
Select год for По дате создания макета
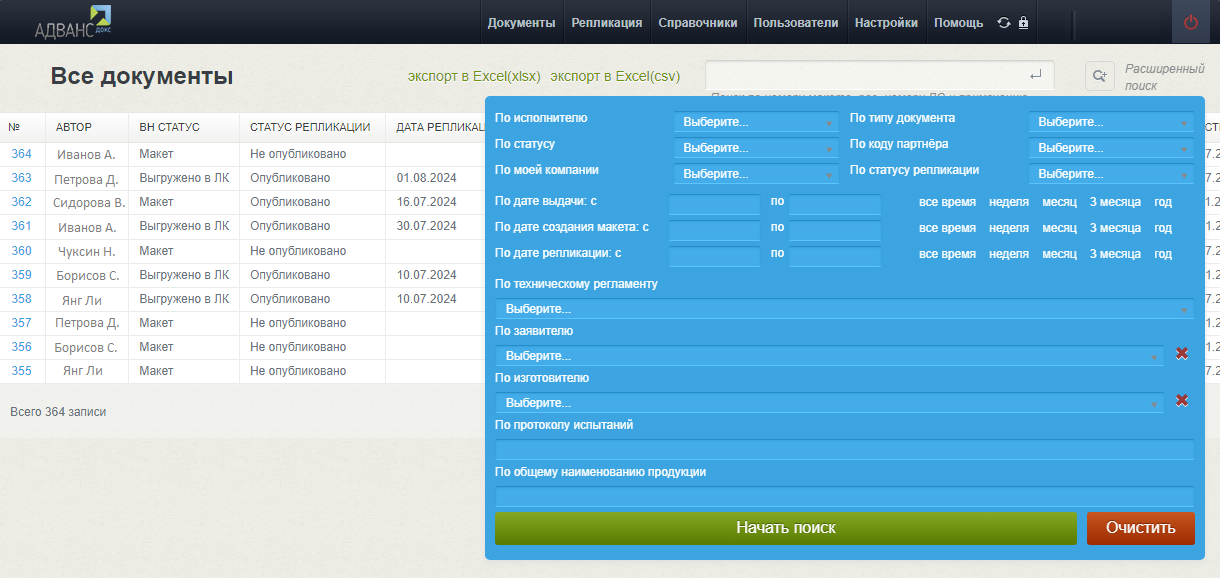tap(1162, 228)
